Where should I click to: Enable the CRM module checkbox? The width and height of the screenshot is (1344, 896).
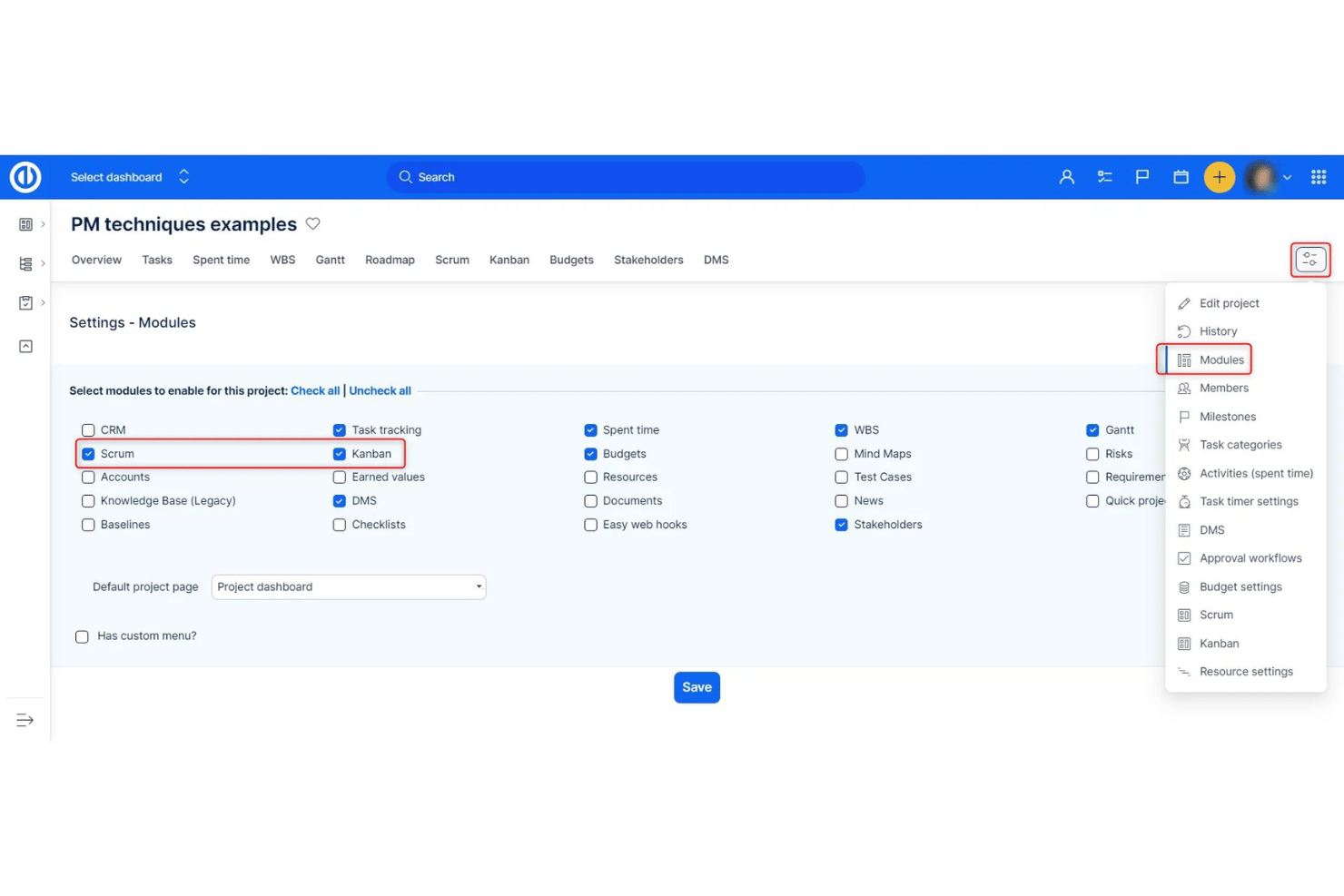click(88, 430)
